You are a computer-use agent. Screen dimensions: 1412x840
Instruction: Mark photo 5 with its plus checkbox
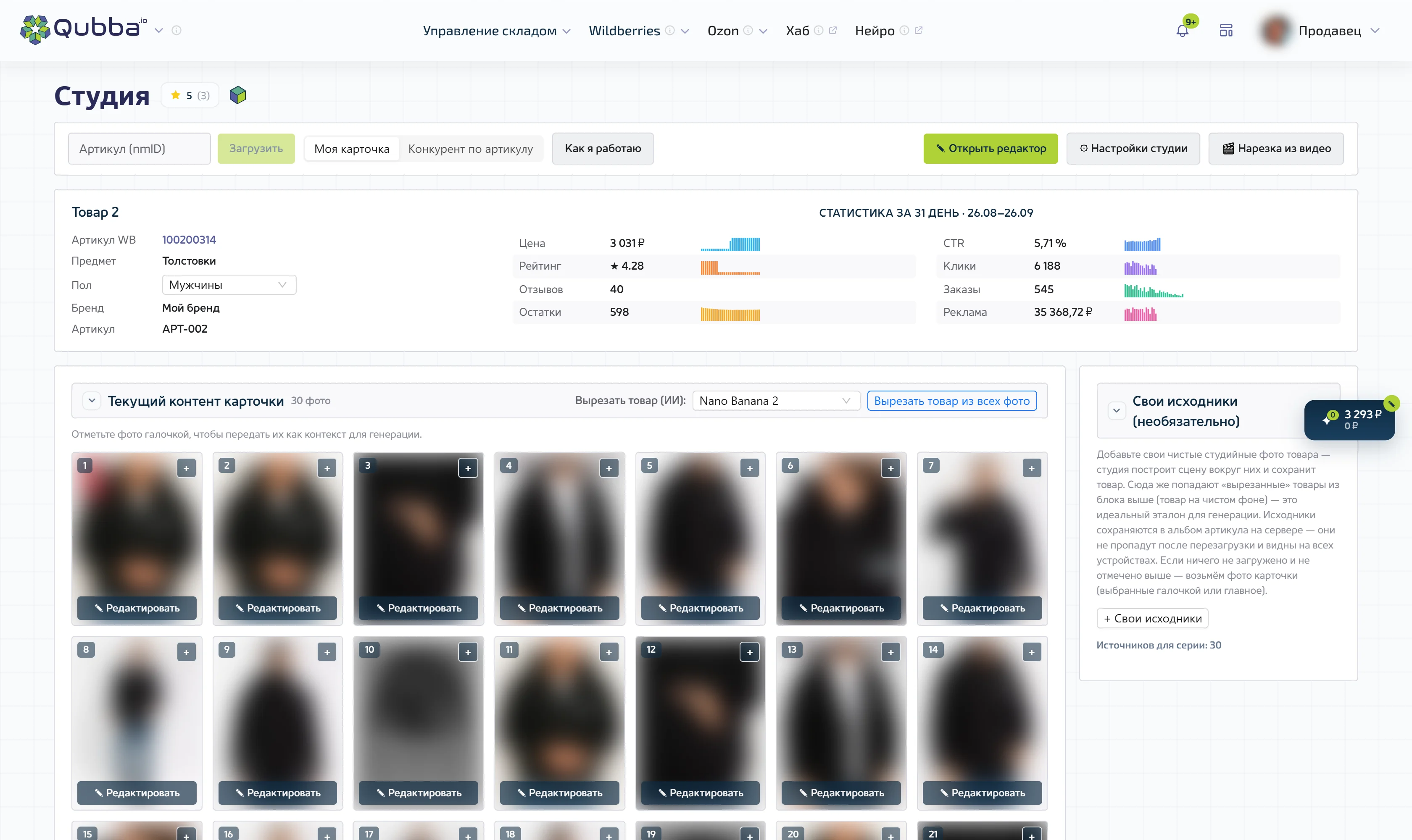749,468
